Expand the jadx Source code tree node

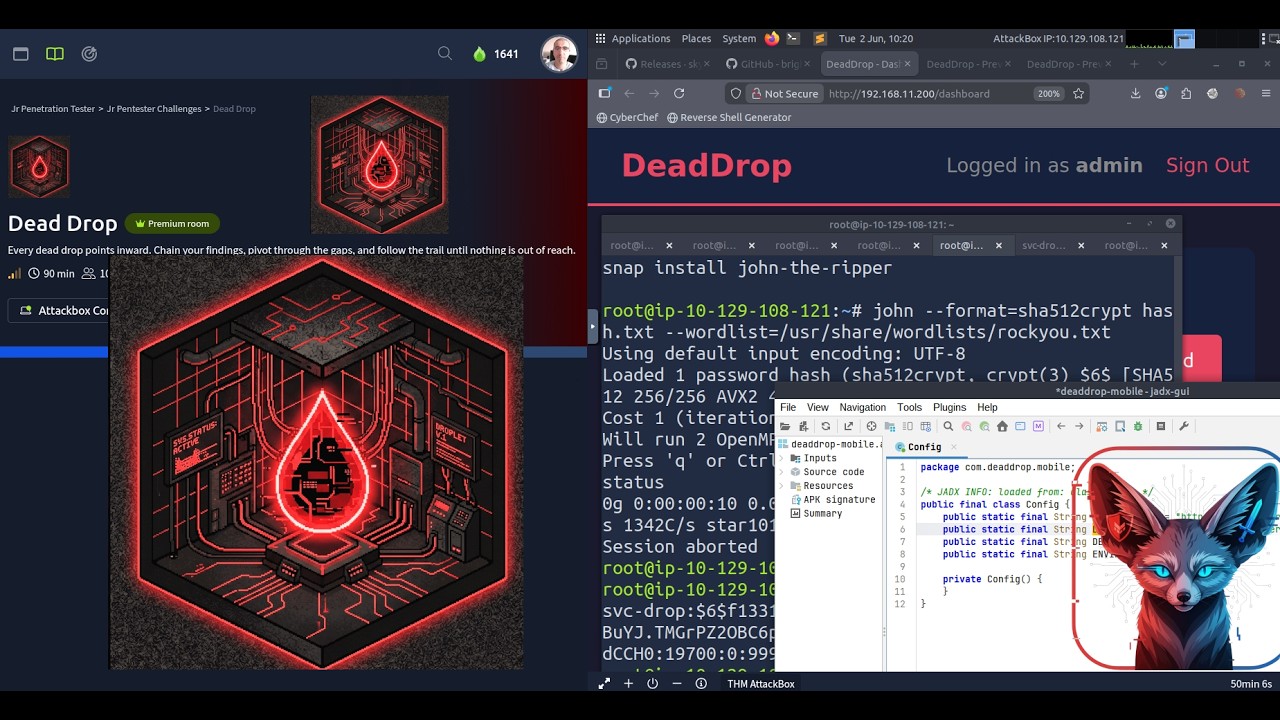pos(782,472)
